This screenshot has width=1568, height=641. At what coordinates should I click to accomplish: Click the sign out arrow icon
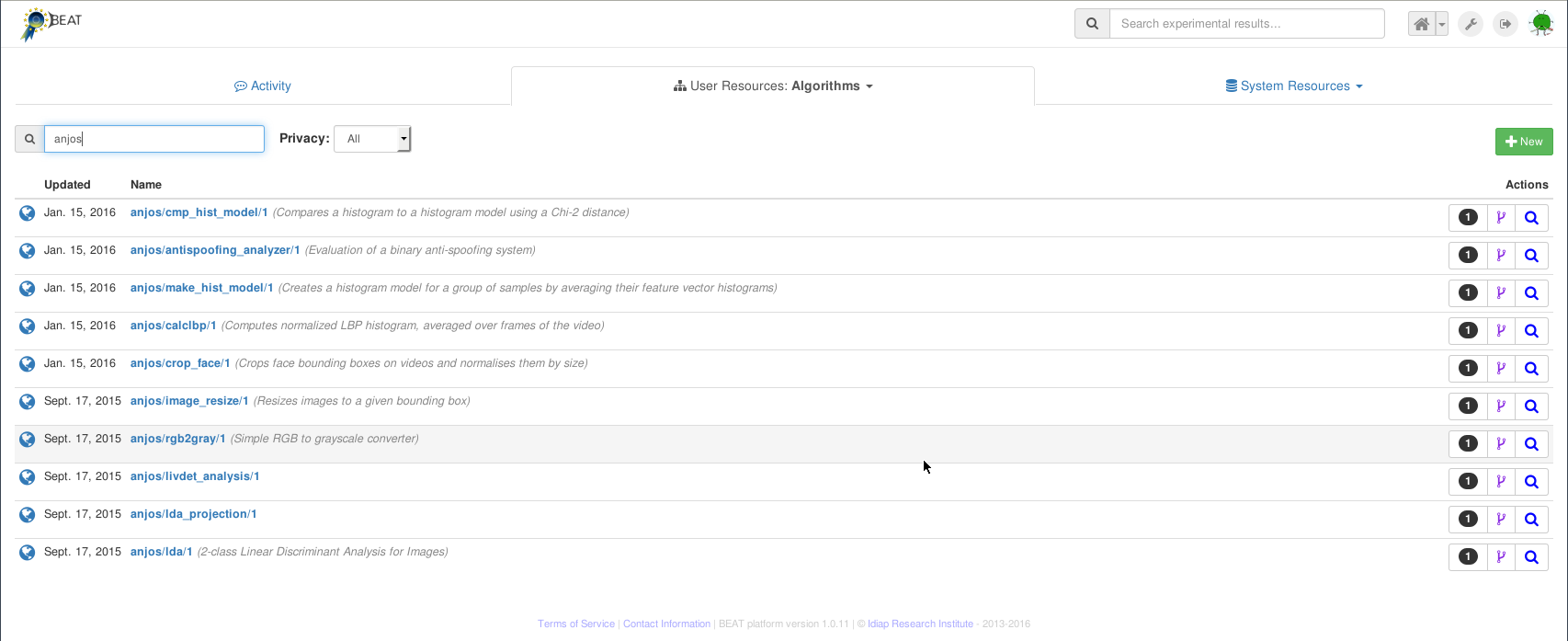pyautogui.click(x=1505, y=24)
